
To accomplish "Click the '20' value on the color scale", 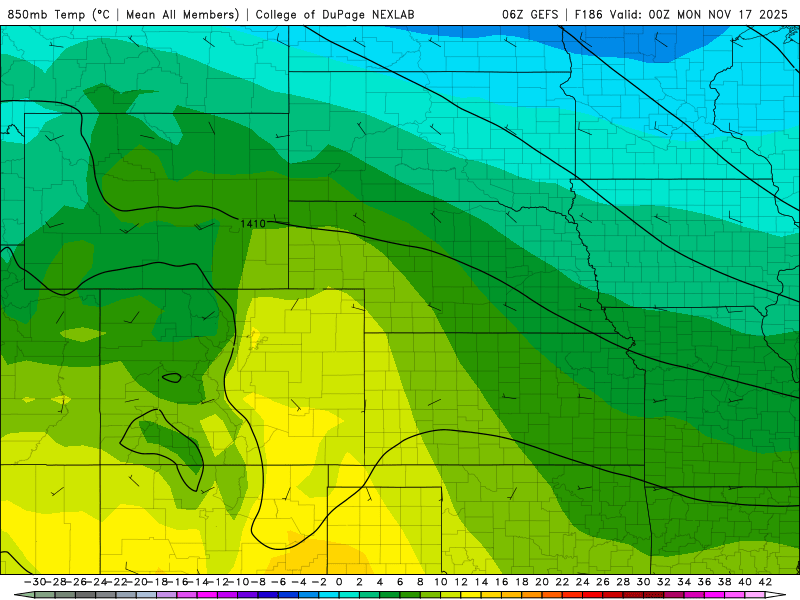I will point(542,582).
